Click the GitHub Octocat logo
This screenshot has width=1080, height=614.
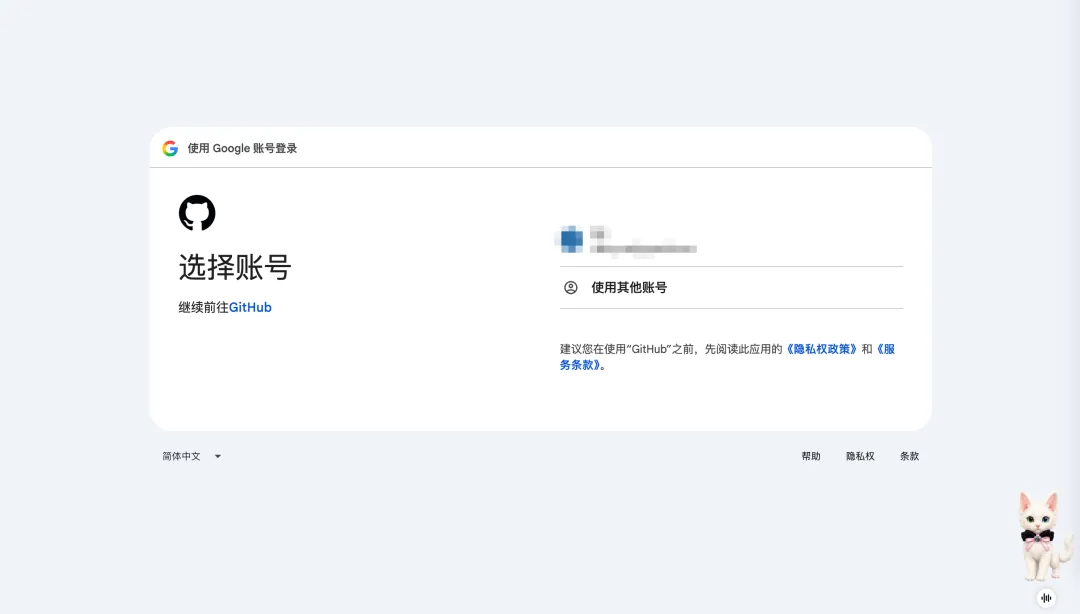click(197, 213)
